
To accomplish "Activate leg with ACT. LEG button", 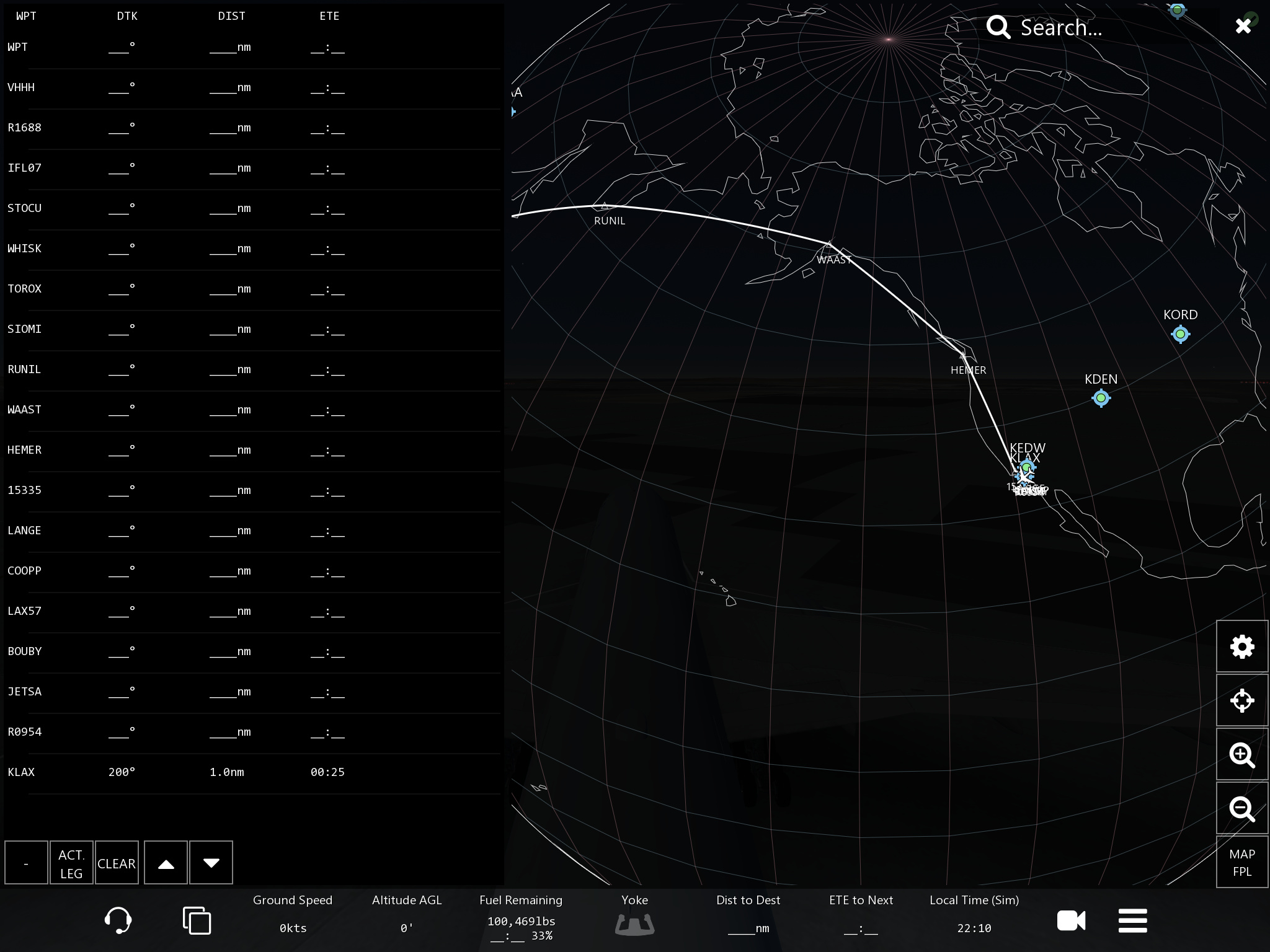I will tap(71, 863).
